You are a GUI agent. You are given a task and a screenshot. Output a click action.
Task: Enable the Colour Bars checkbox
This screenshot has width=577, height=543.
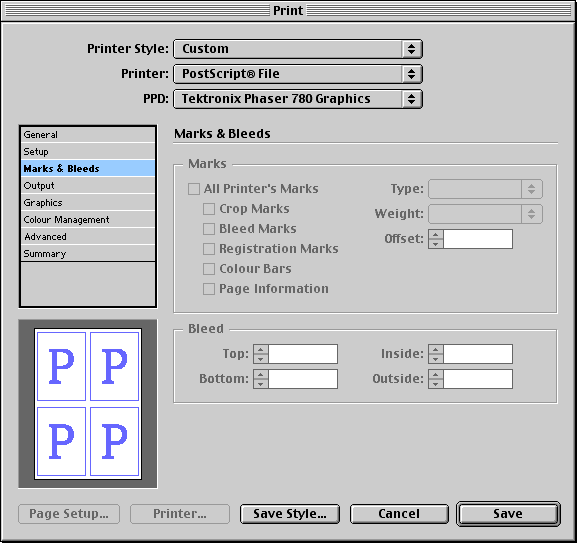[209, 269]
